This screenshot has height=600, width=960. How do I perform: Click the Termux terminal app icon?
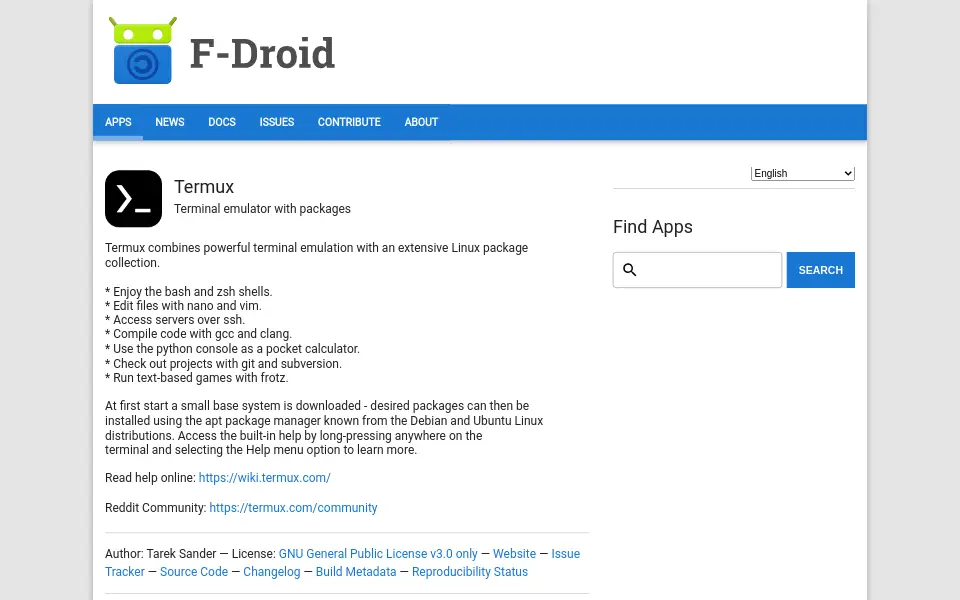click(133, 198)
